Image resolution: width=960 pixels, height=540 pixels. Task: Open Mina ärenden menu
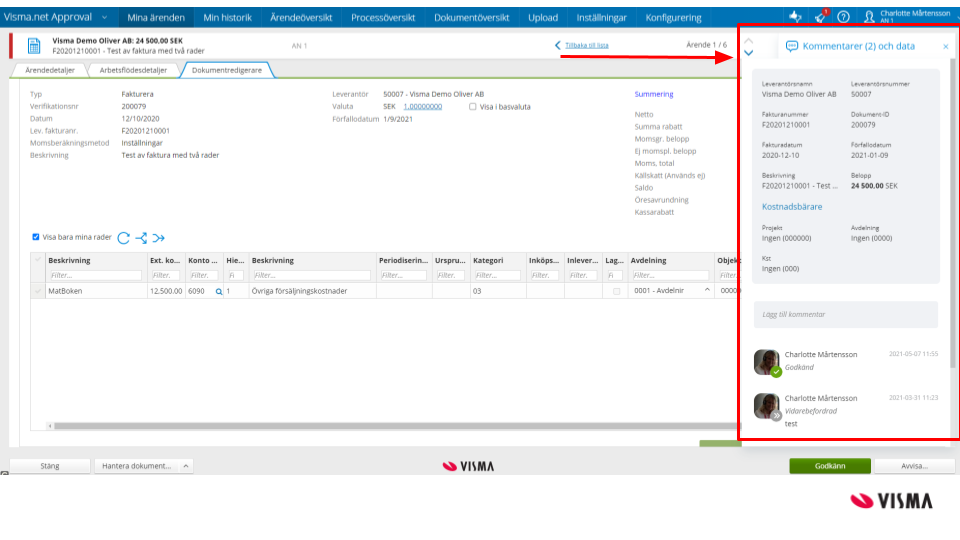coord(156,18)
